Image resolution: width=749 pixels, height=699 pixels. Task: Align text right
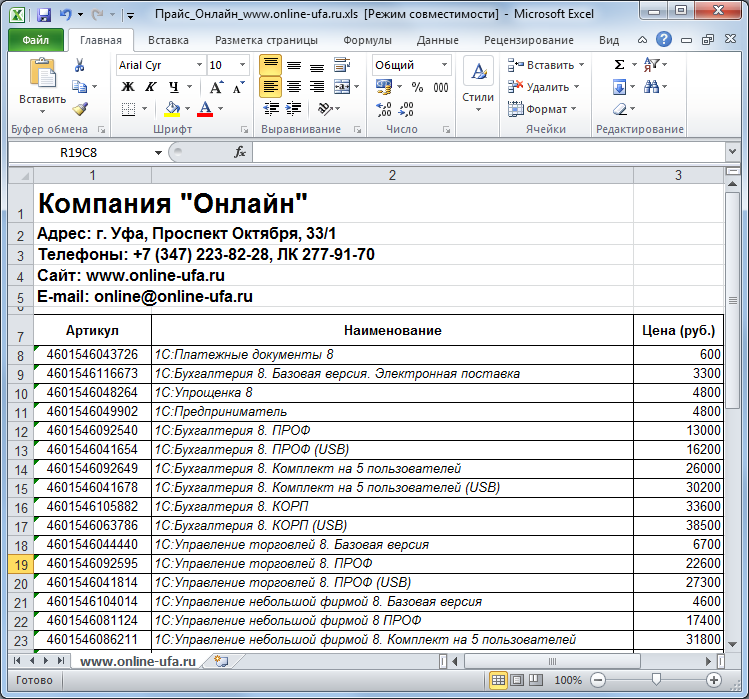click(x=317, y=86)
